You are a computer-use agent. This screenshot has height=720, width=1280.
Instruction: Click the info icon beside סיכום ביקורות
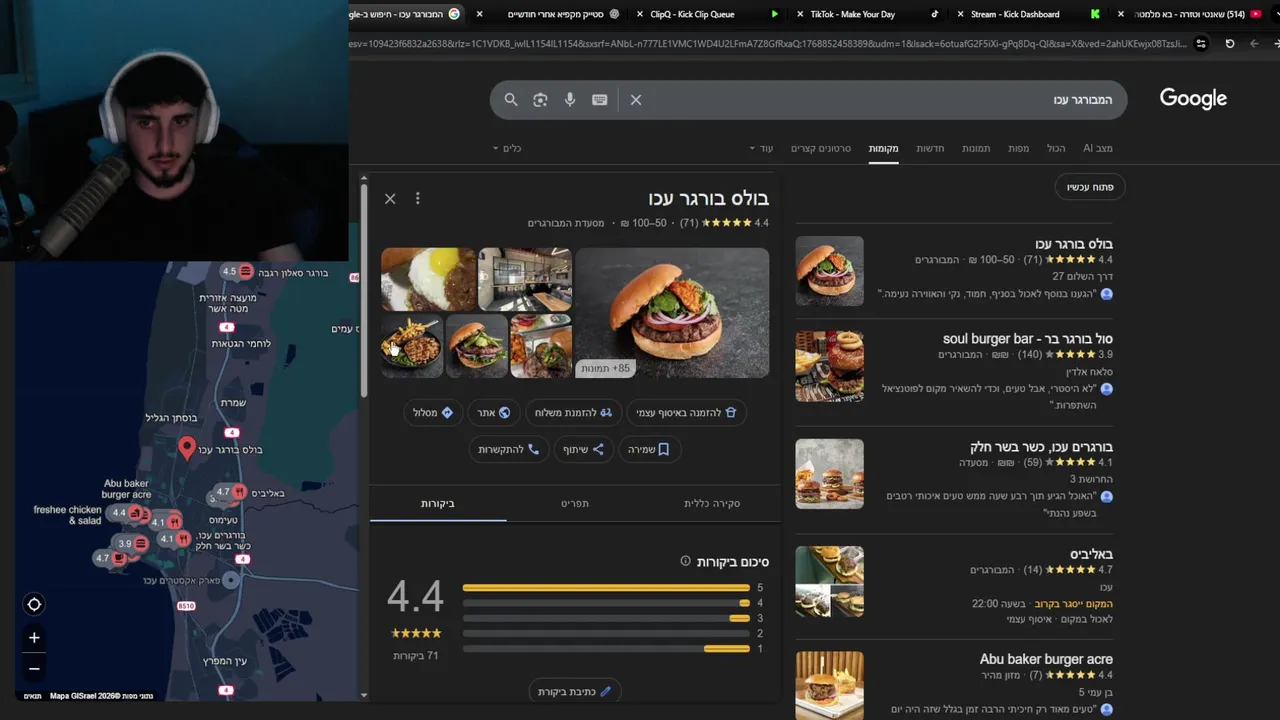685,561
